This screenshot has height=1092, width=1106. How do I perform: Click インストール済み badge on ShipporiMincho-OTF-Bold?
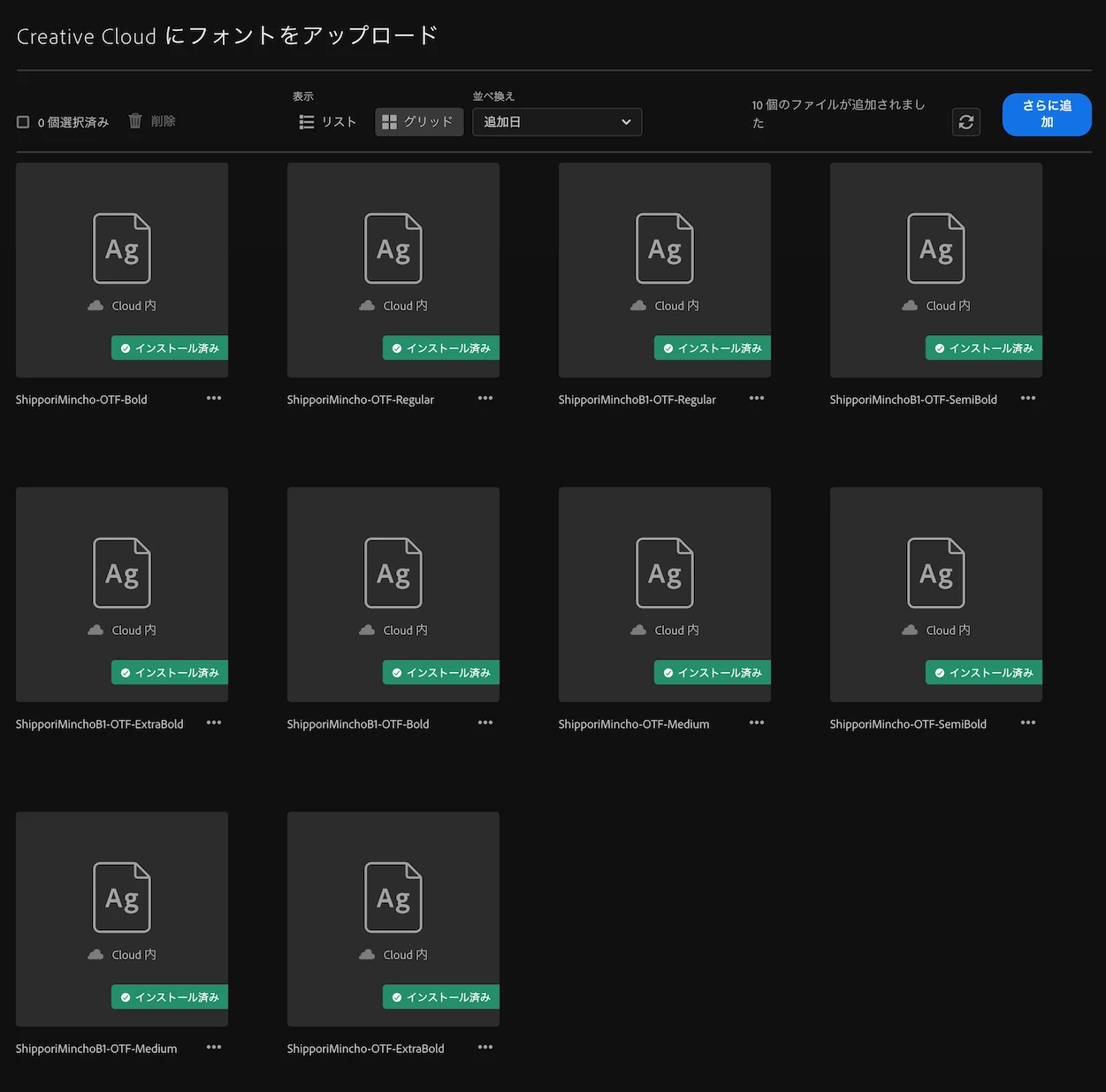click(x=170, y=348)
